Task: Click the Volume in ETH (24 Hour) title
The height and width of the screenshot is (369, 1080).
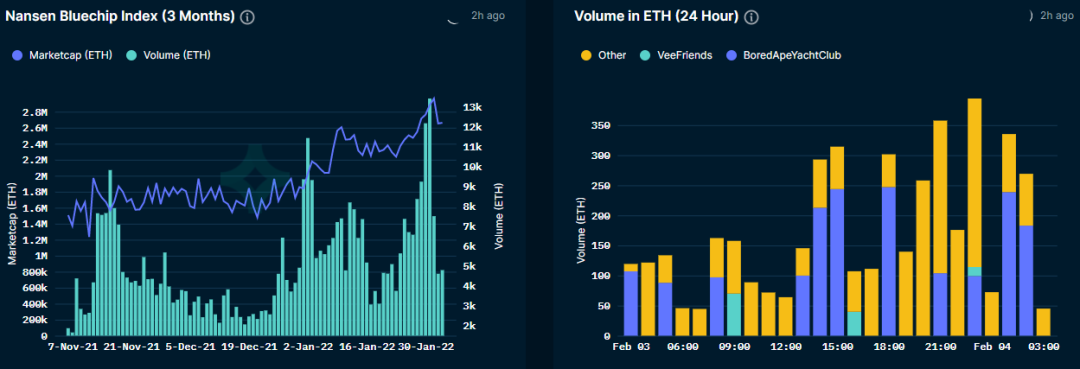Action: point(656,17)
